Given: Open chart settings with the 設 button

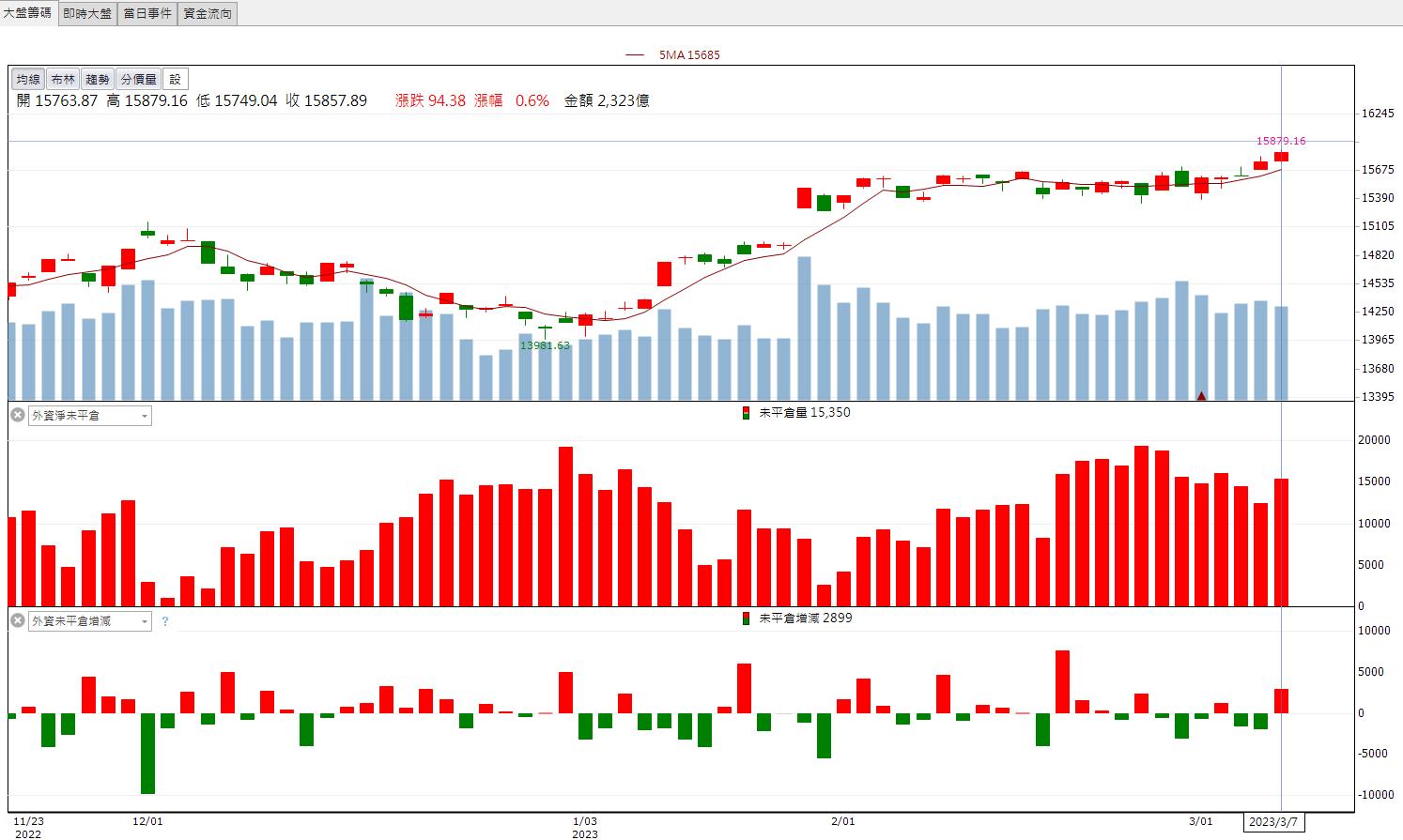Looking at the screenshot, I should pyautogui.click(x=175, y=80).
